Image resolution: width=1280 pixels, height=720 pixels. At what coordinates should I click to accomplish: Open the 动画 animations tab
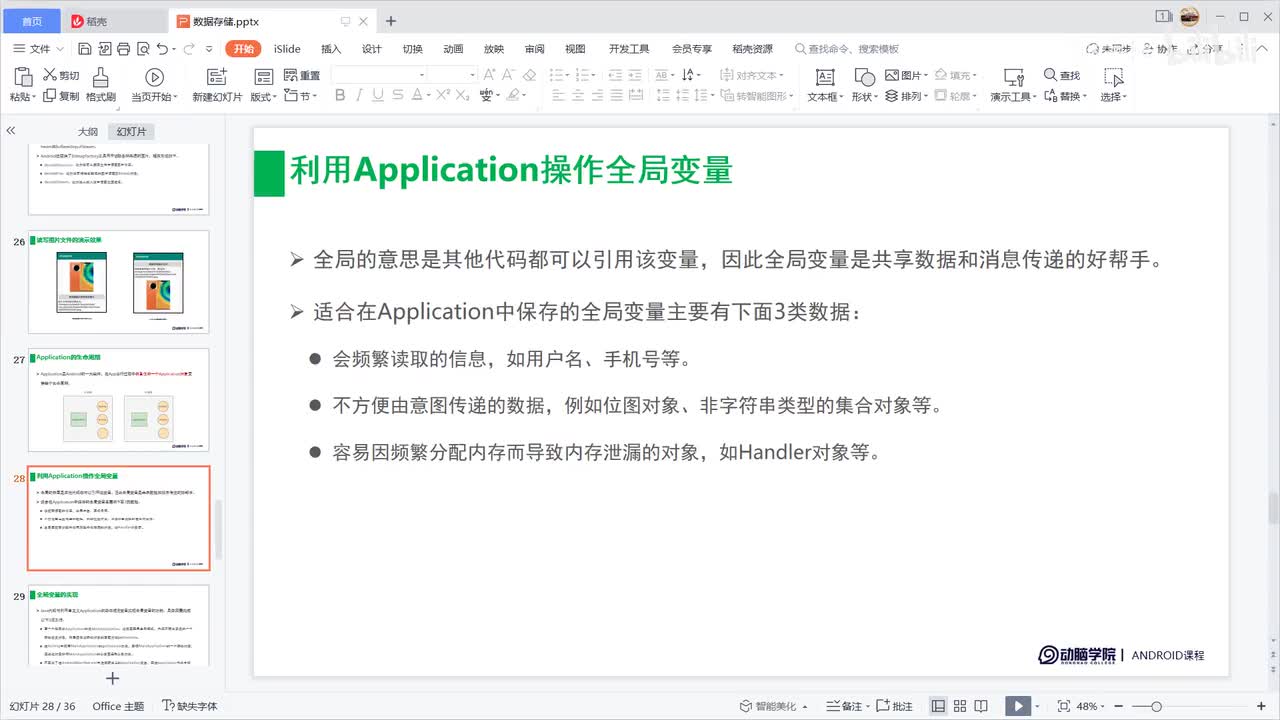453,49
